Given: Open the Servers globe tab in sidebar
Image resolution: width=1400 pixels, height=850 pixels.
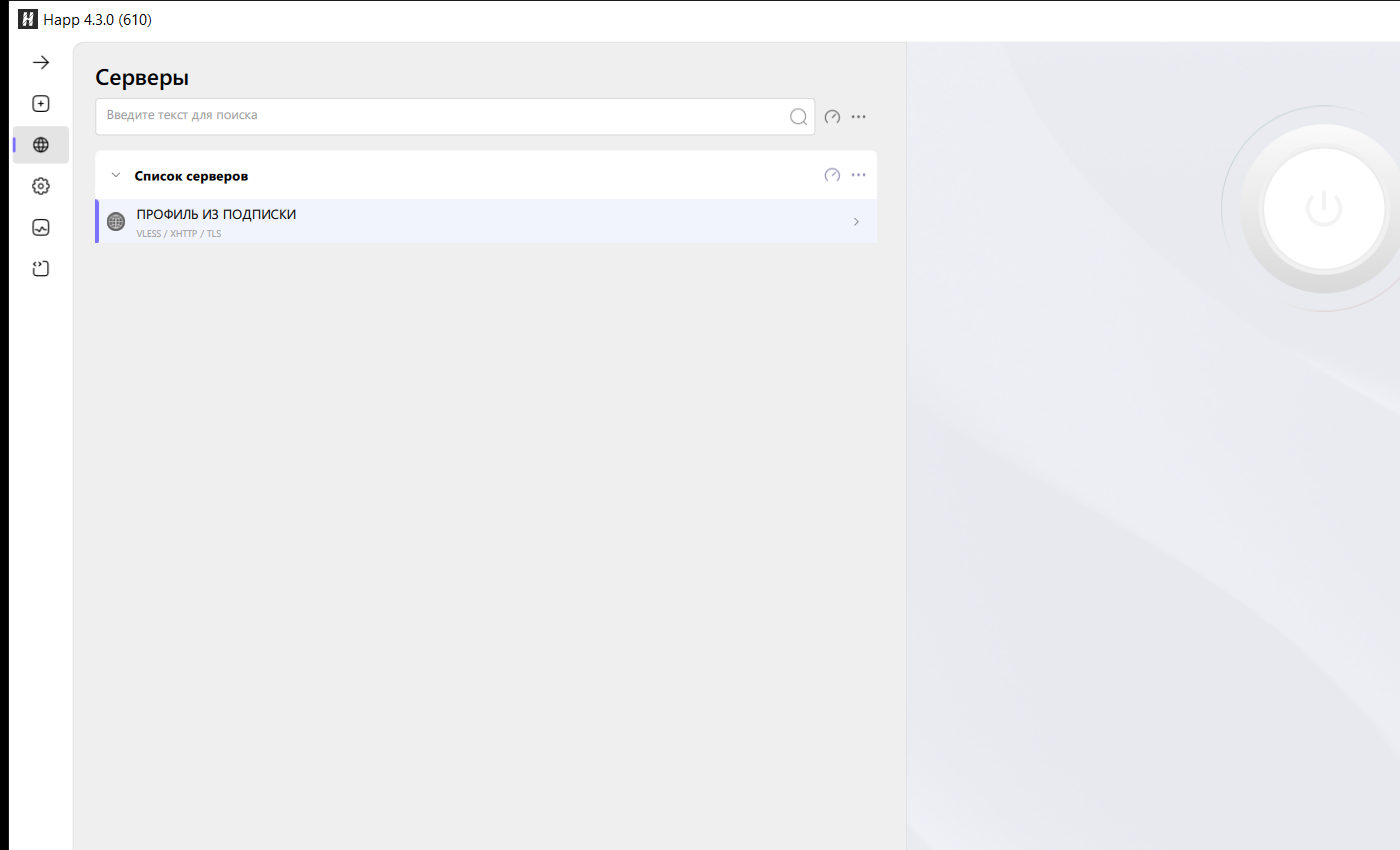Looking at the screenshot, I should pyautogui.click(x=41, y=145).
